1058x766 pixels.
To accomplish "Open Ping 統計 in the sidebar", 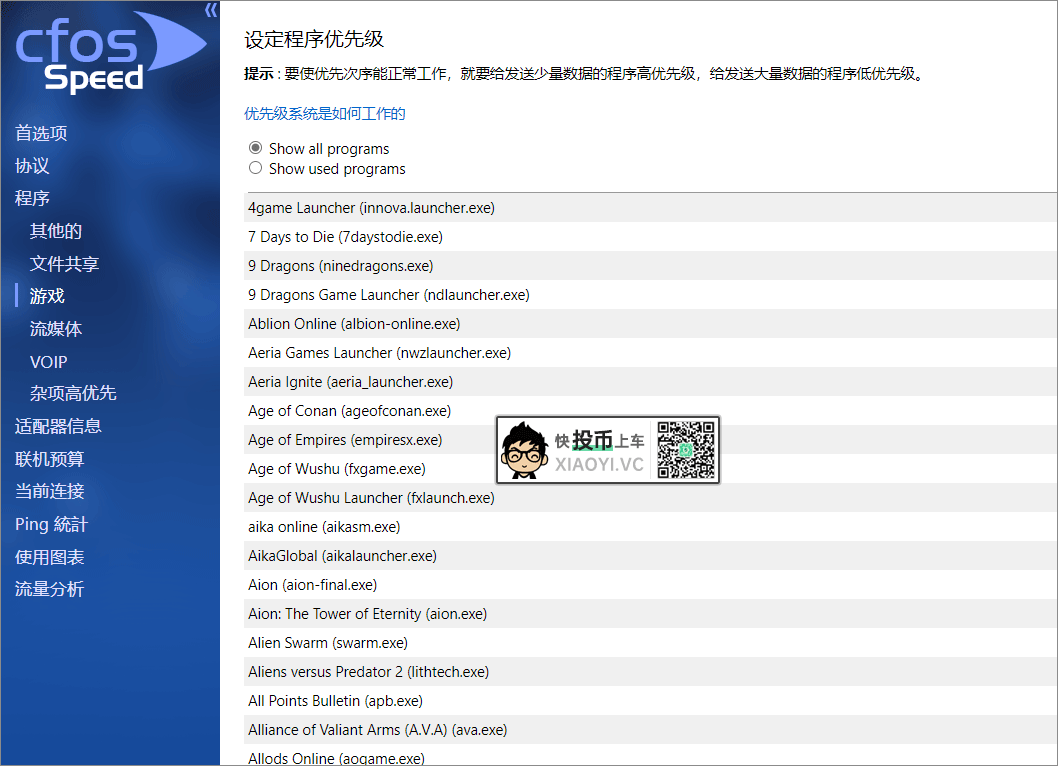I will click(51, 524).
